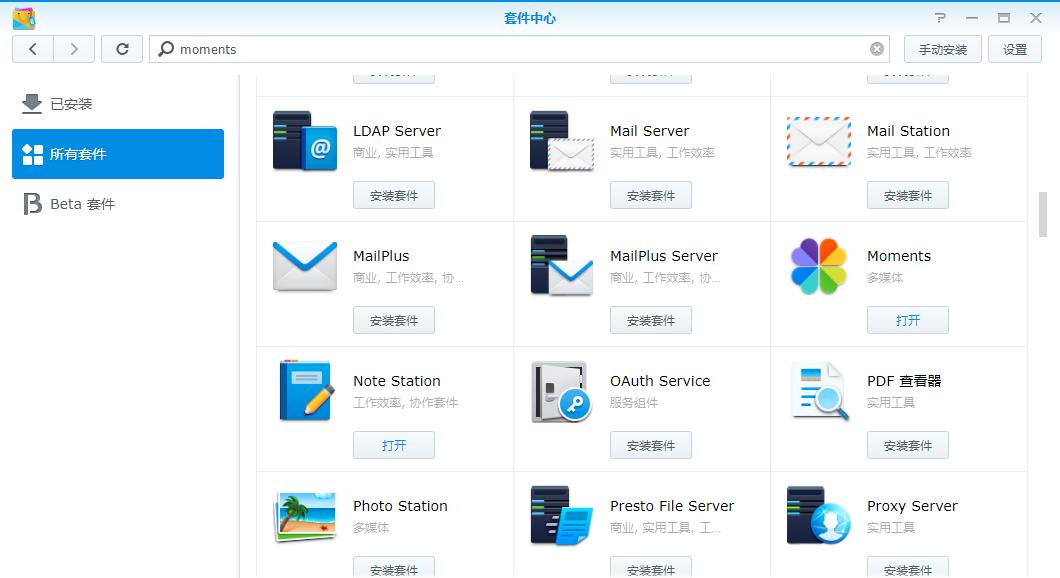Click the LDAP Server package icon
Screen dimensions: 1060x578
click(x=305, y=141)
